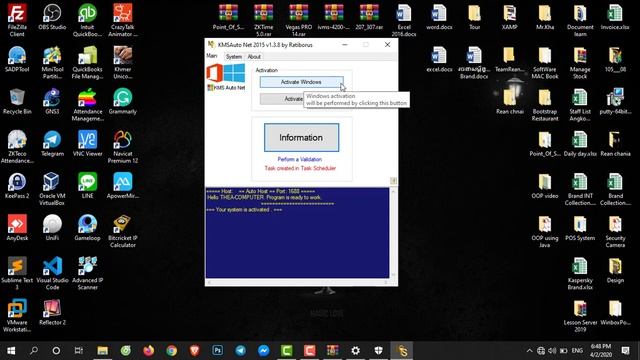
Task: Open the About tab
Action: 254,57
